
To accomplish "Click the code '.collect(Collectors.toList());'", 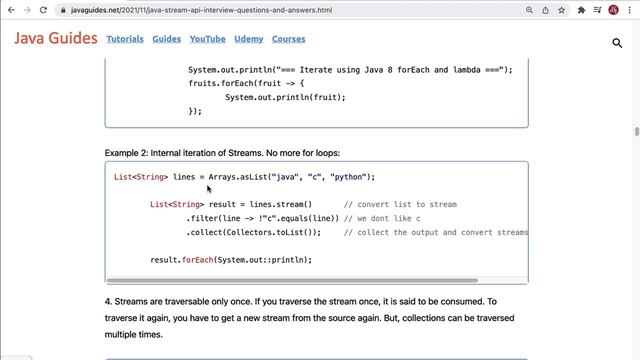I will point(253,232).
